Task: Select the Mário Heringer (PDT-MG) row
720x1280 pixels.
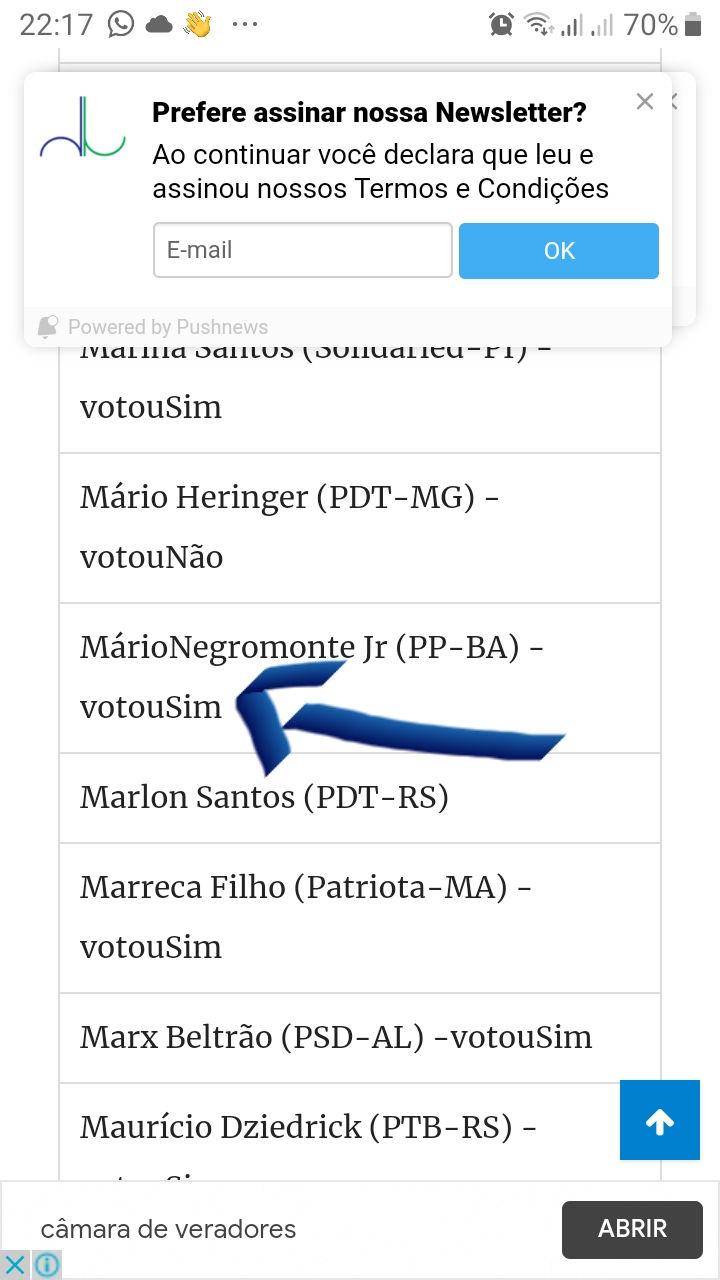Action: coord(360,527)
